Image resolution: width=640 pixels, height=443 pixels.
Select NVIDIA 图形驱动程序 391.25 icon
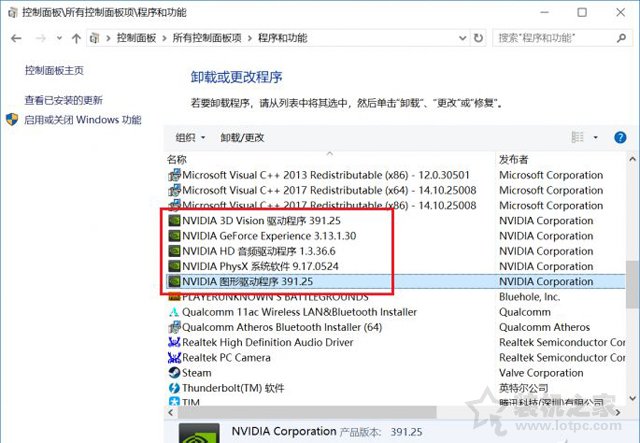[x=174, y=281]
